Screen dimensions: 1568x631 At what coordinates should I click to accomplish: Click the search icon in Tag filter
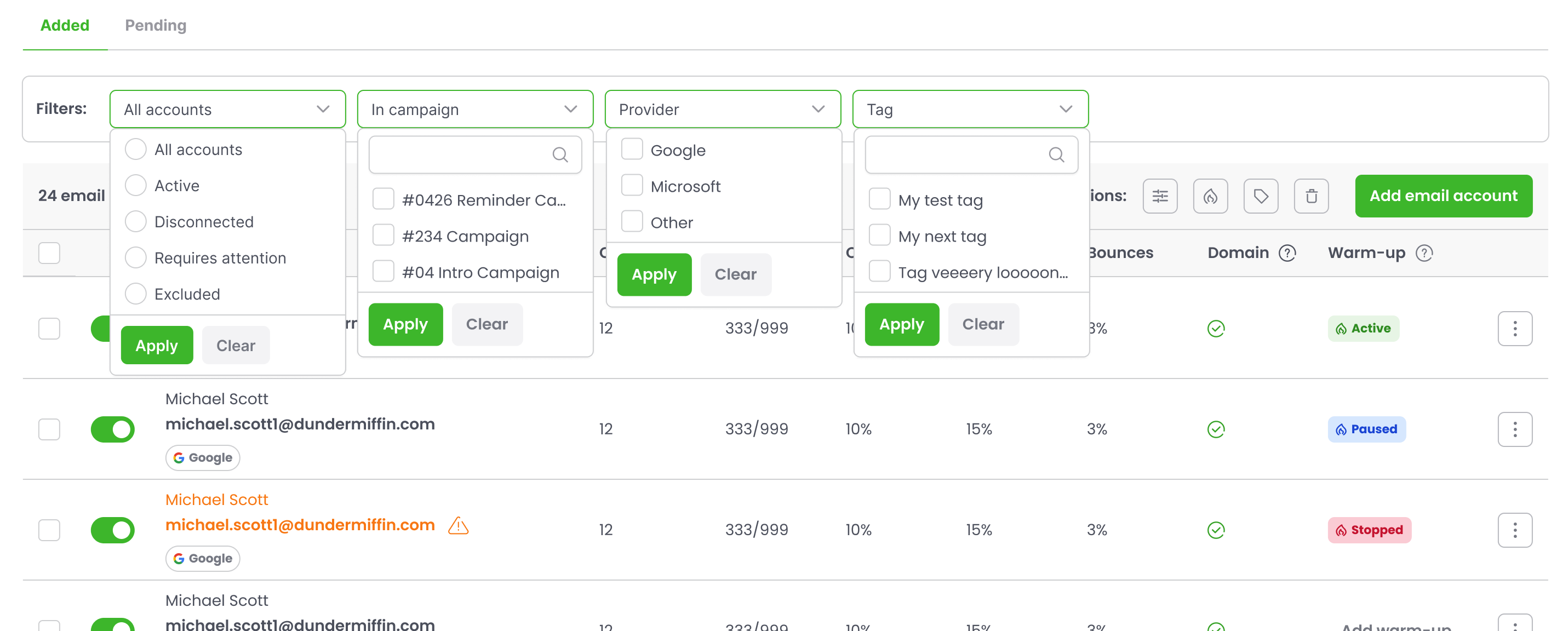pyautogui.click(x=1056, y=155)
